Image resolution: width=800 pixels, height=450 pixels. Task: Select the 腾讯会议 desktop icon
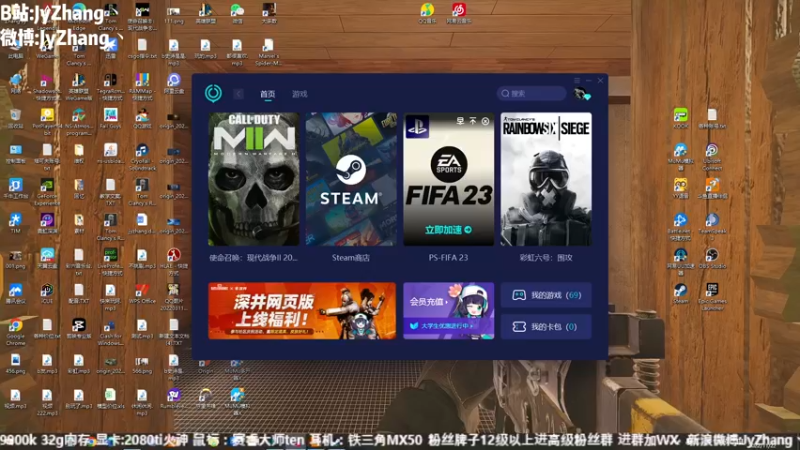coord(15,293)
